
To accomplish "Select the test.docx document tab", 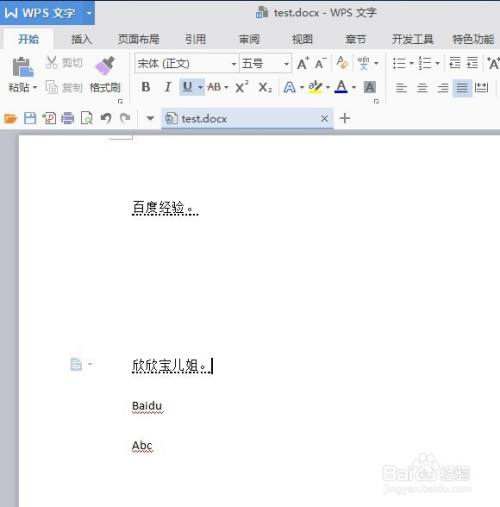I will tap(247, 118).
